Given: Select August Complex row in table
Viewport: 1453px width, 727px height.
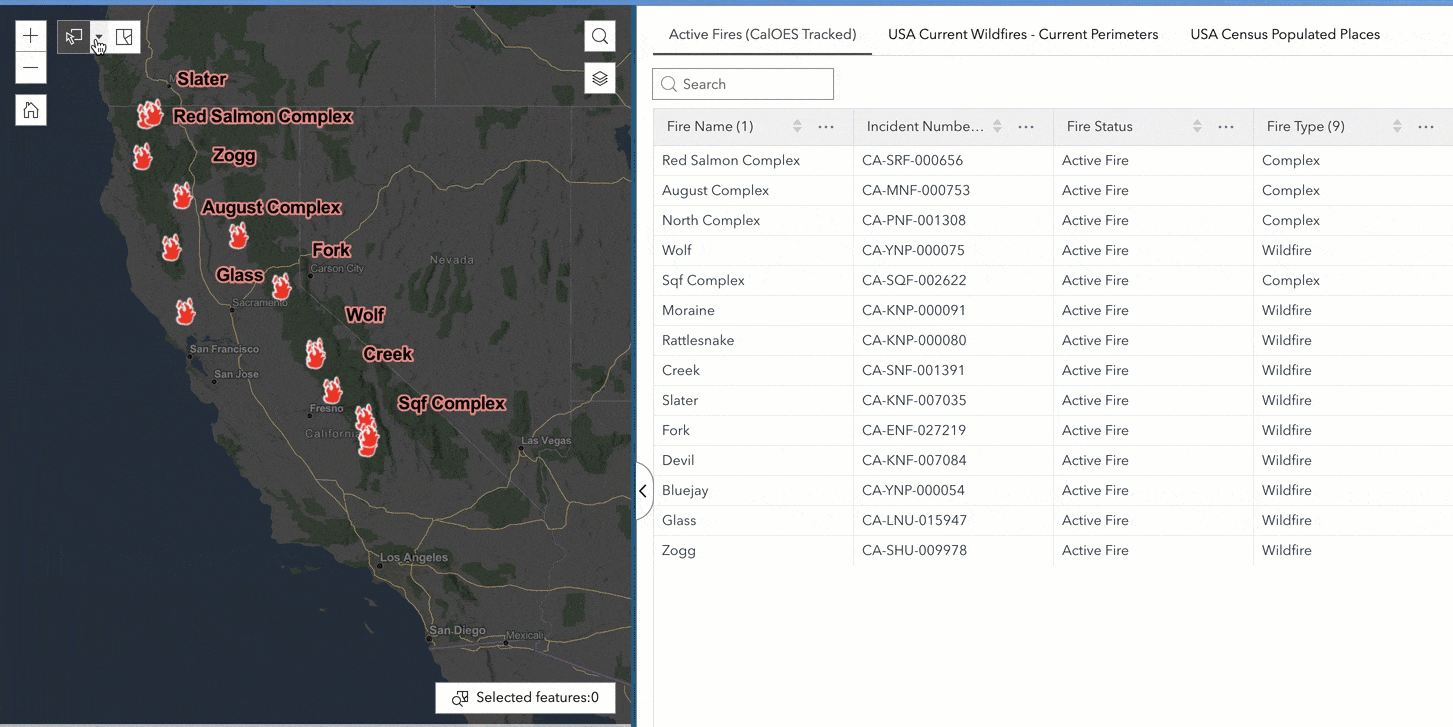Looking at the screenshot, I should [1053, 190].
